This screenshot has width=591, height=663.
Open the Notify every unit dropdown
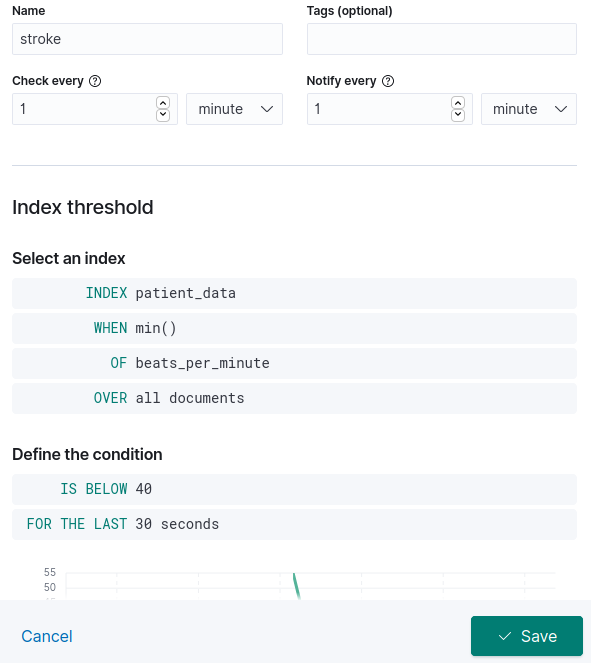(x=528, y=109)
